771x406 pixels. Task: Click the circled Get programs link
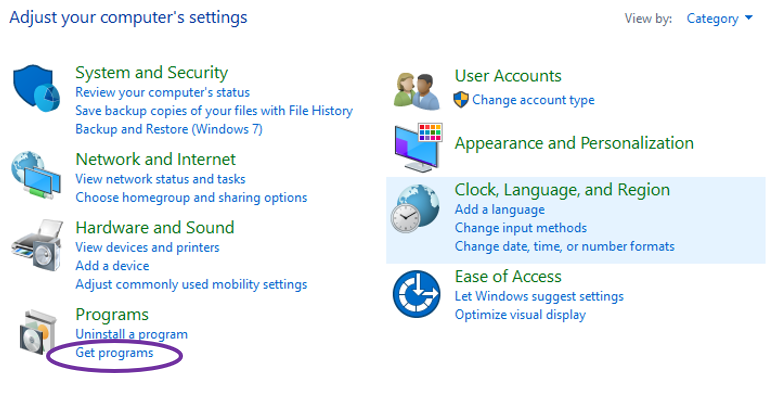[114, 353]
